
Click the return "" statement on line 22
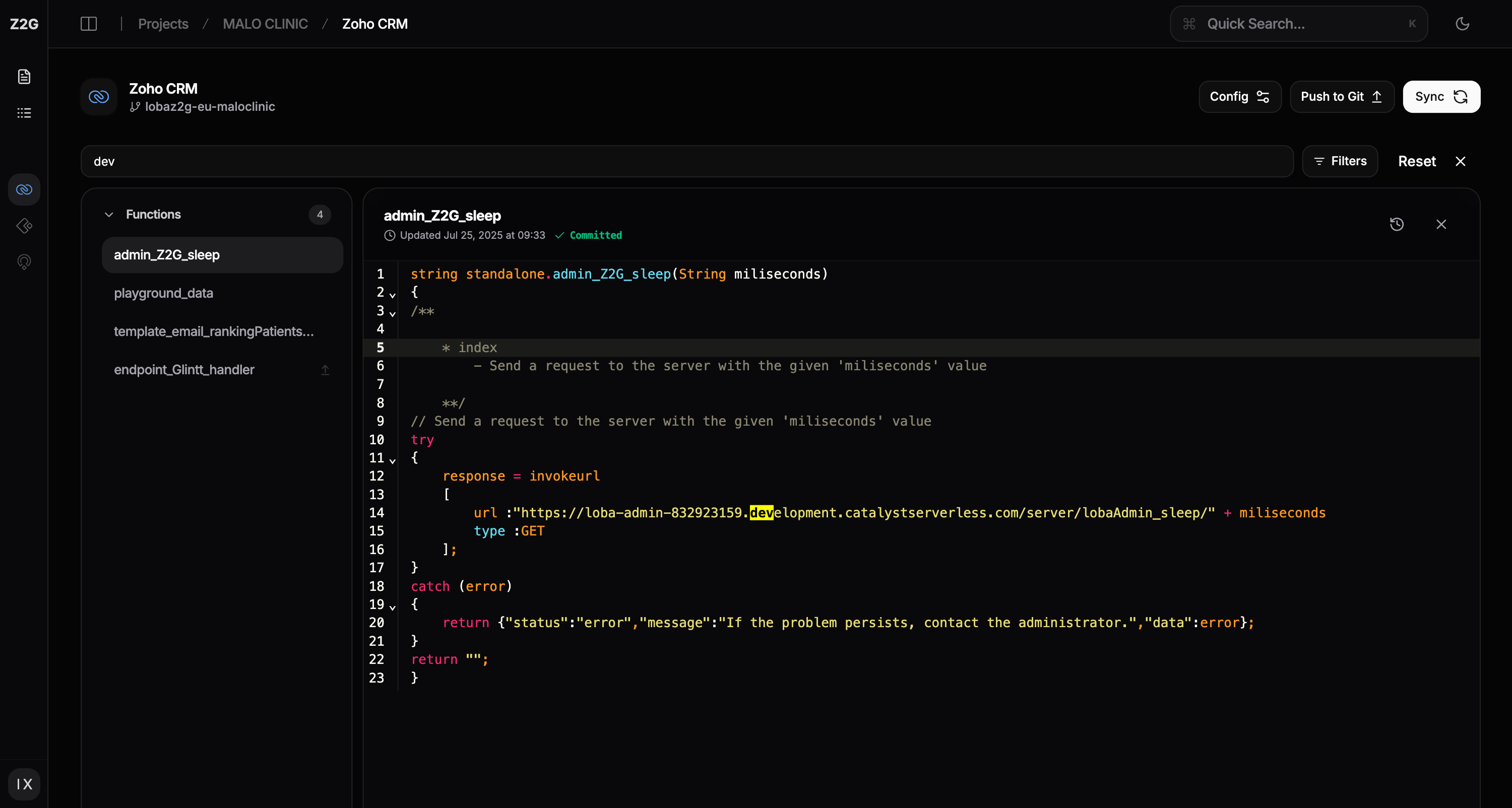click(449, 659)
